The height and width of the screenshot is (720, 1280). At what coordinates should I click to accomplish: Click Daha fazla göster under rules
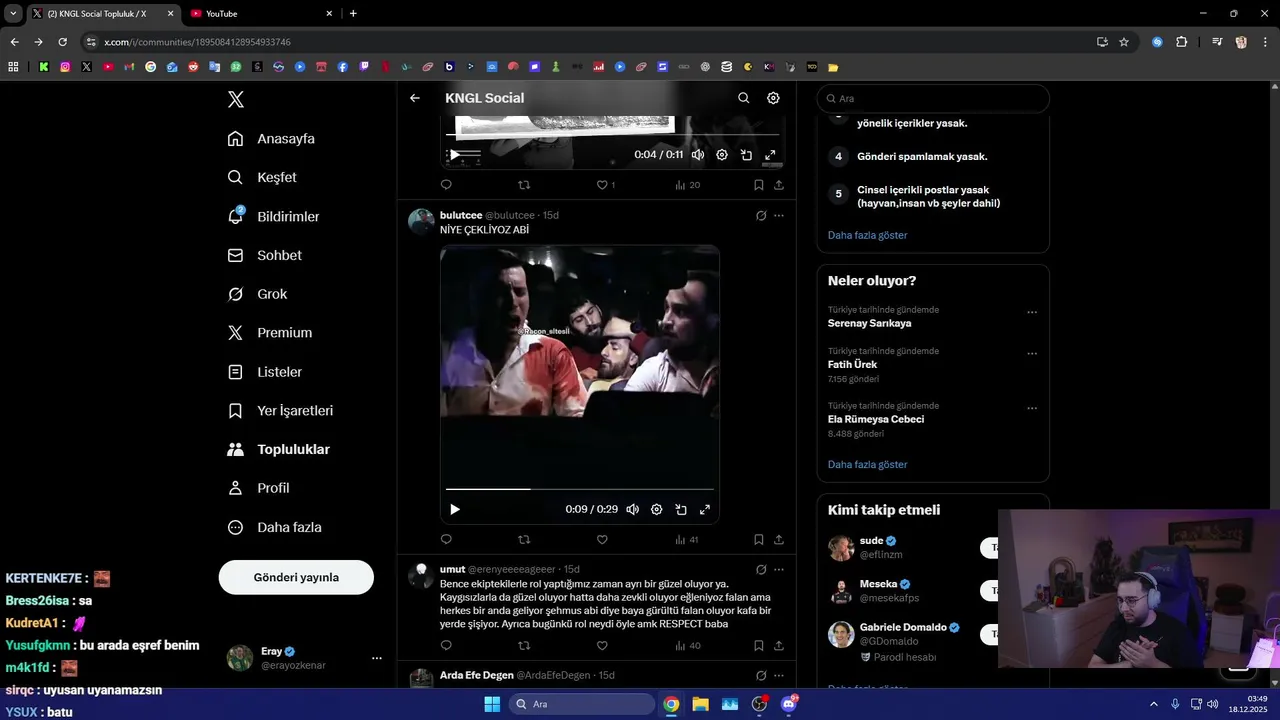868,235
